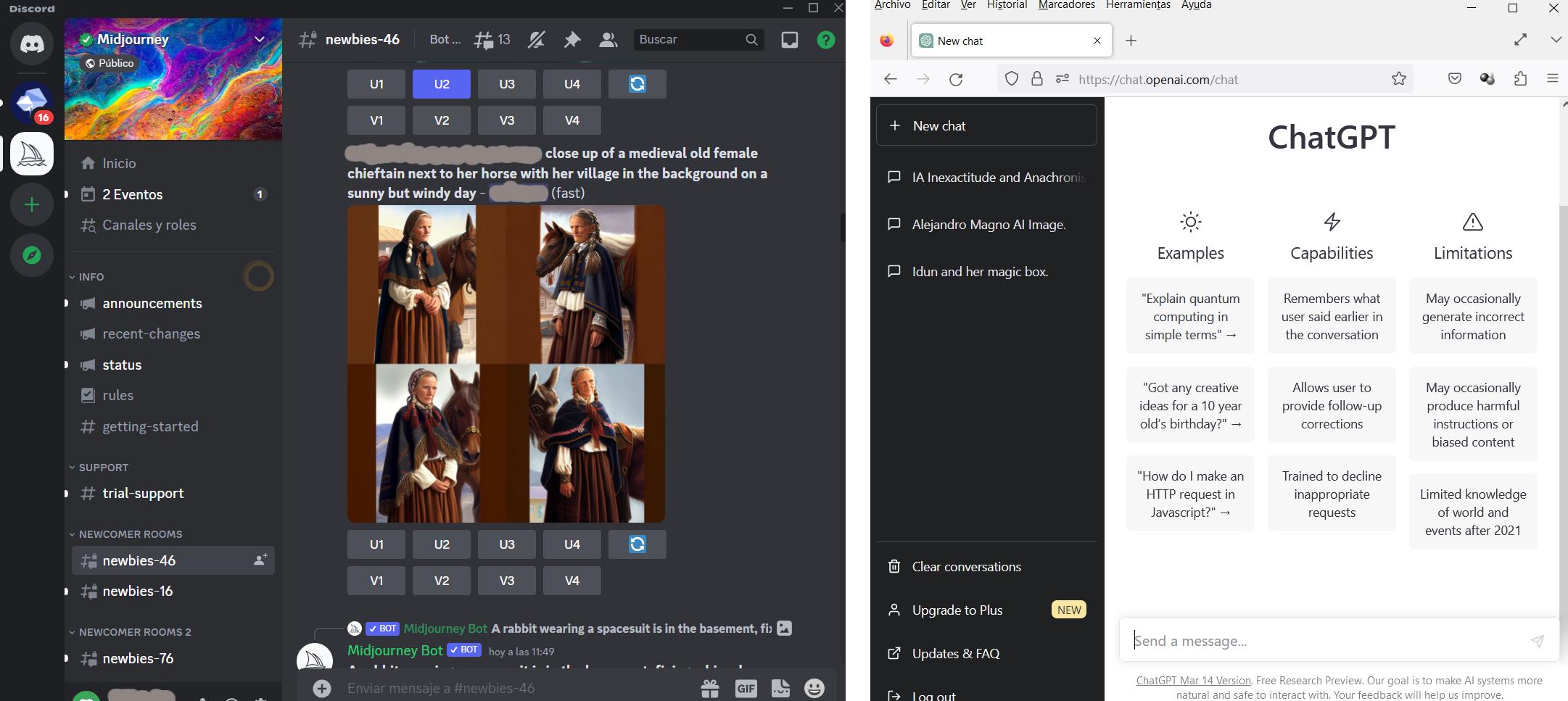1568x701 pixels.
Task: Attach a file using plus icon in message bar
Action: 322,688
